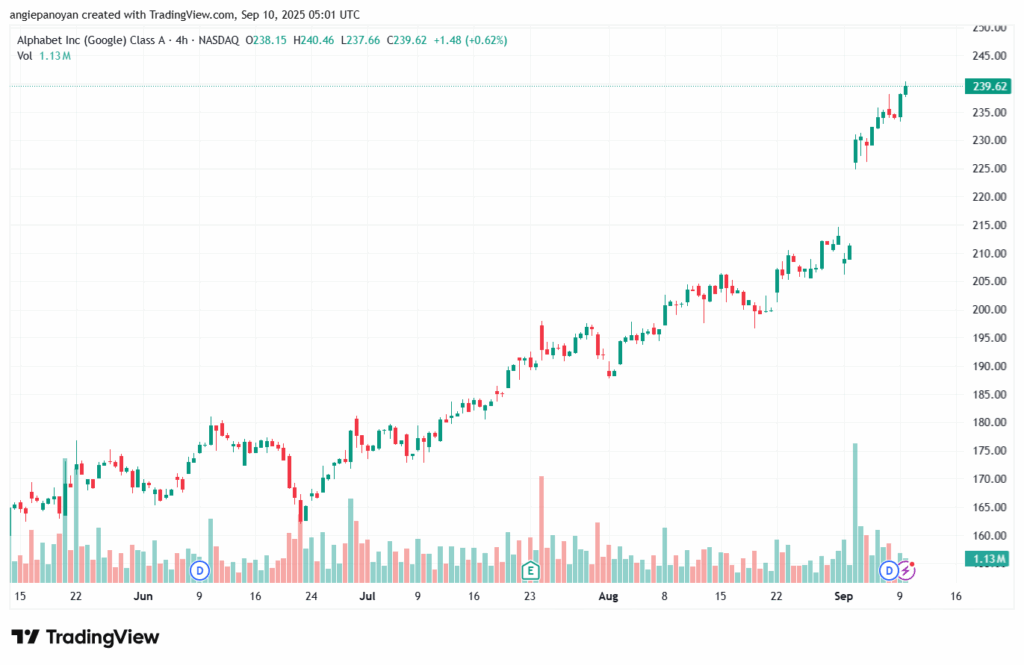This screenshot has height=665, width=1024.
Task: Click the 1.13M volume axis label
Action: click(x=987, y=559)
